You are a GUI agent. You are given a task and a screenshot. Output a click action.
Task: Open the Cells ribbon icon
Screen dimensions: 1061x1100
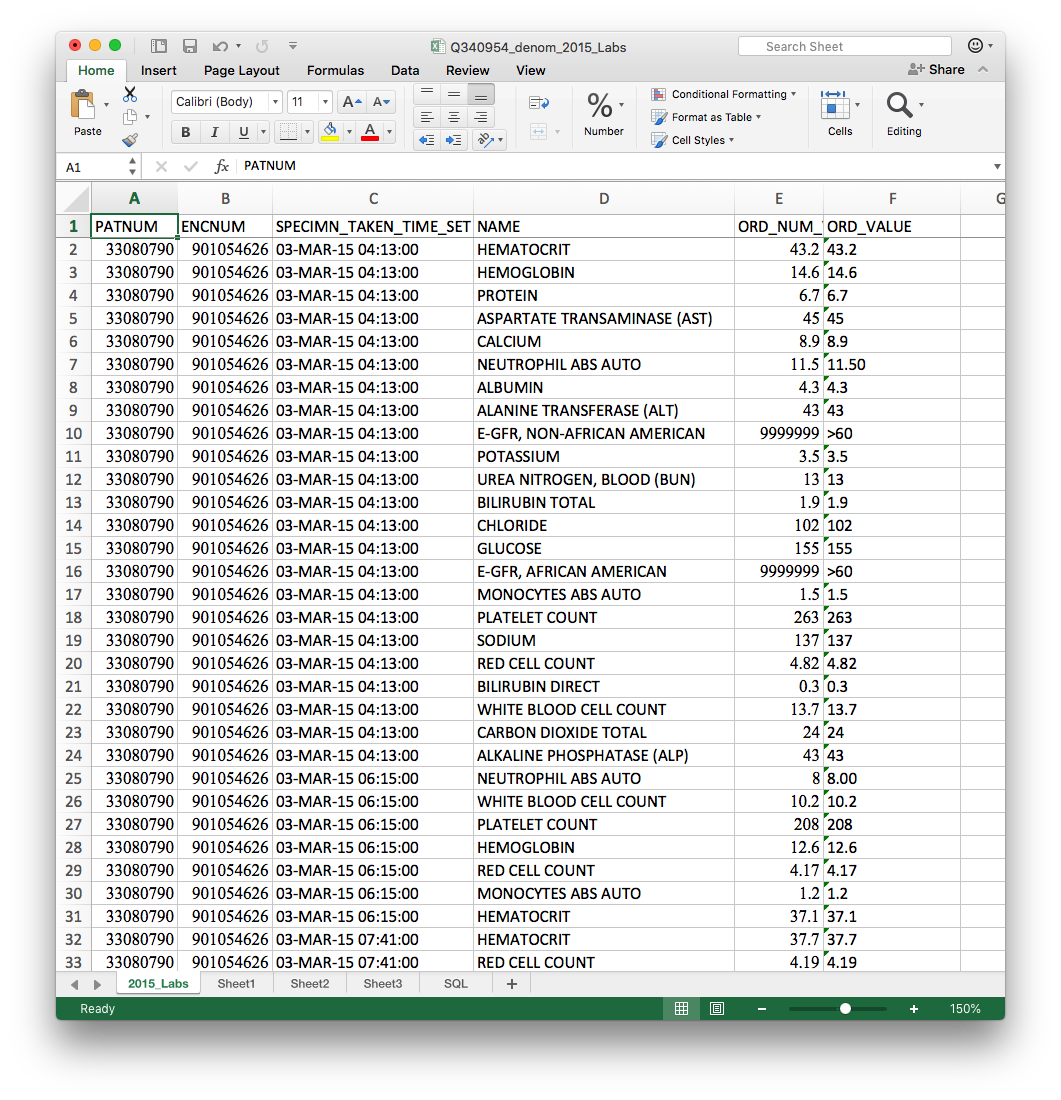tap(834, 106)
